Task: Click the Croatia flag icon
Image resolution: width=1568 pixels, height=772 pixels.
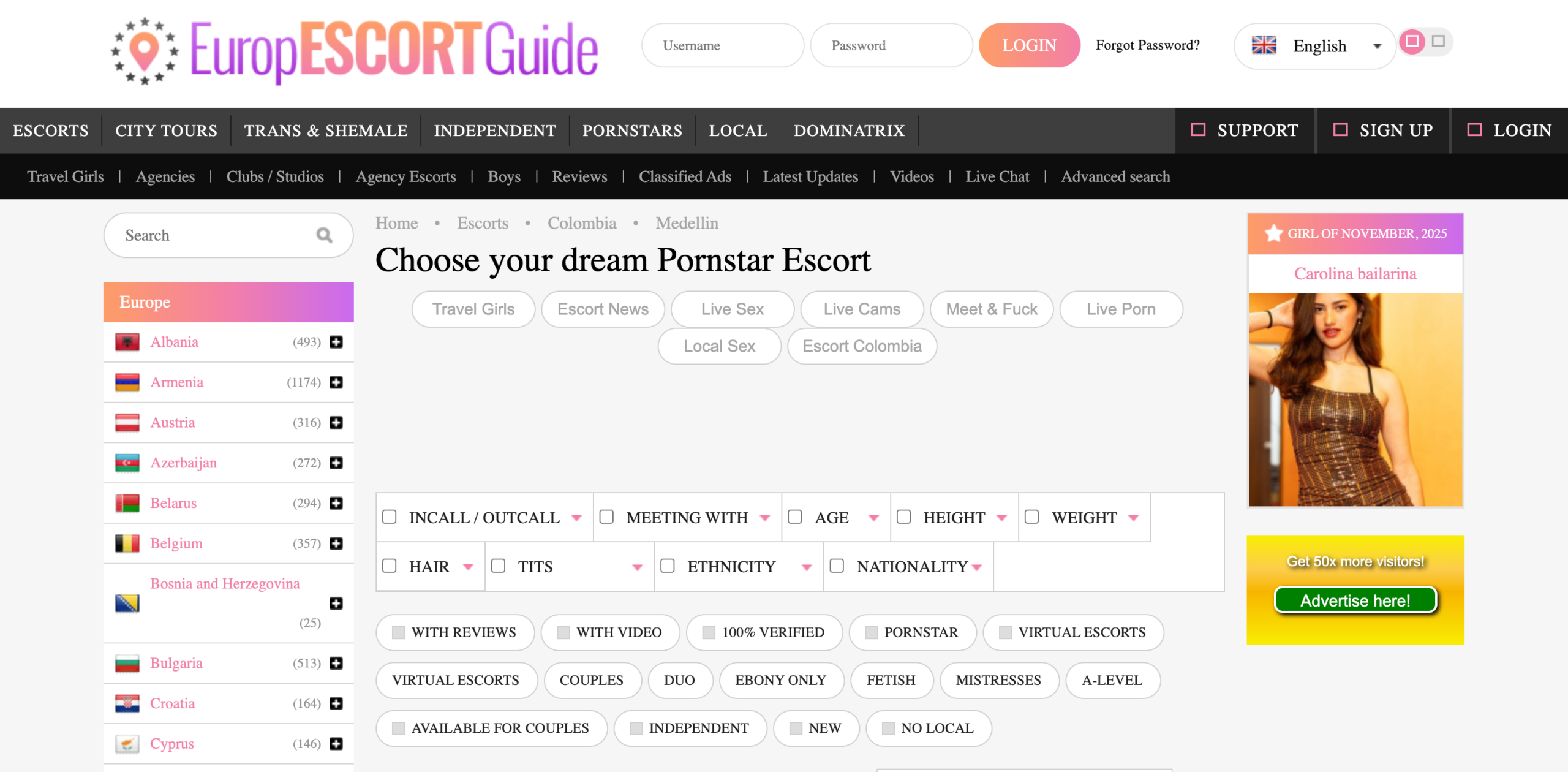Action: (x=128, y=703)
